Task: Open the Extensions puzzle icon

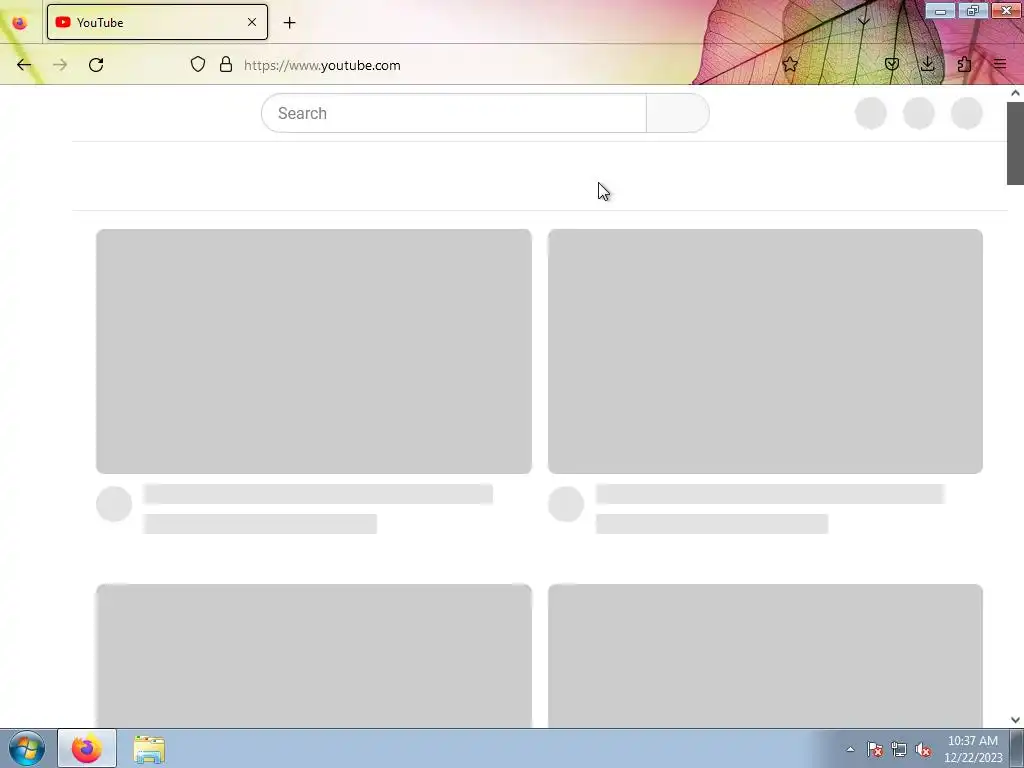Action: tap(964, 64)
